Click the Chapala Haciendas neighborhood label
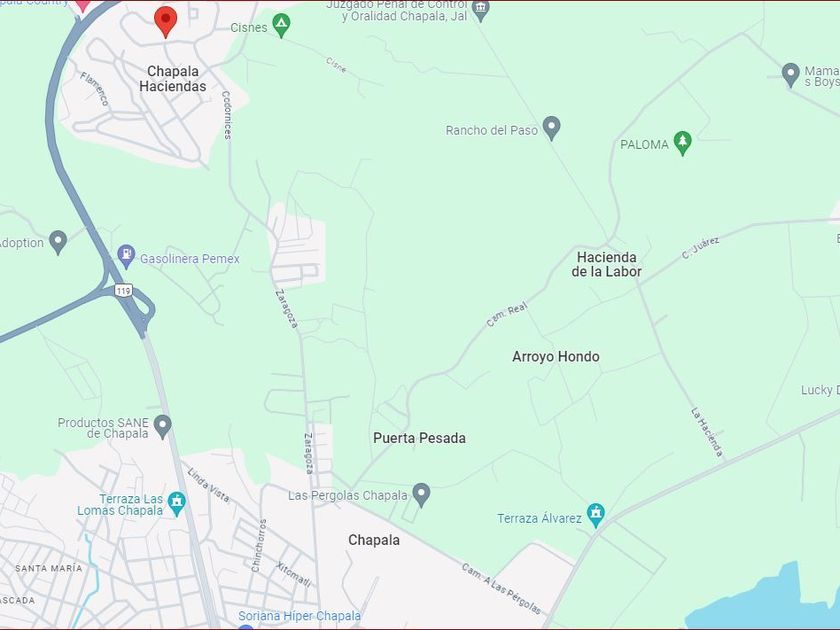This screenshot has height=630, width=840. pos(172,79)
